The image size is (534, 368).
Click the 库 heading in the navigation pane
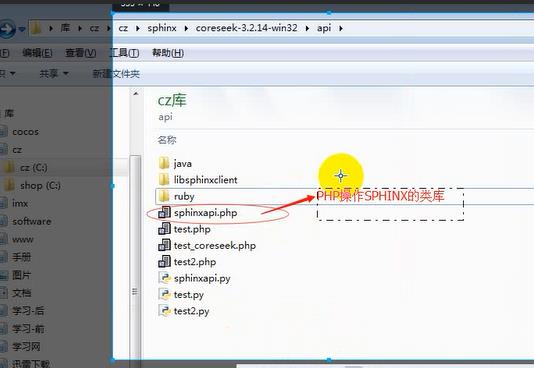click(9, 113)
